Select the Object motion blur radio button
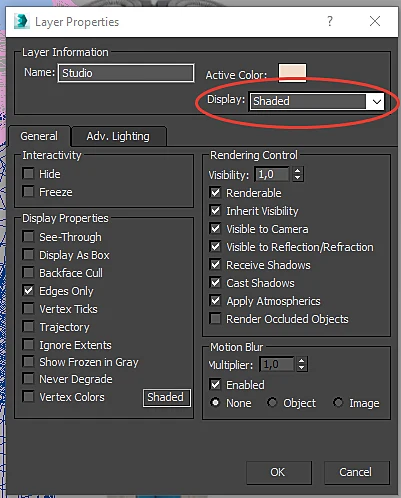This screenshot has height=498, width=401. (x=272, y=403)
